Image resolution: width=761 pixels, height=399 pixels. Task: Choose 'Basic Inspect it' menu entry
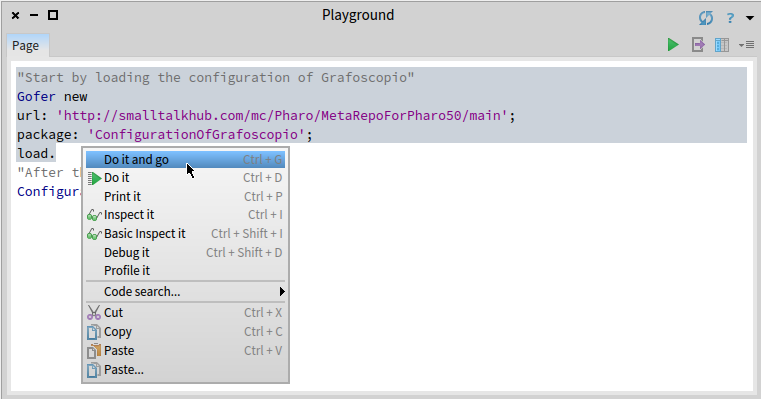coord(185,233)
